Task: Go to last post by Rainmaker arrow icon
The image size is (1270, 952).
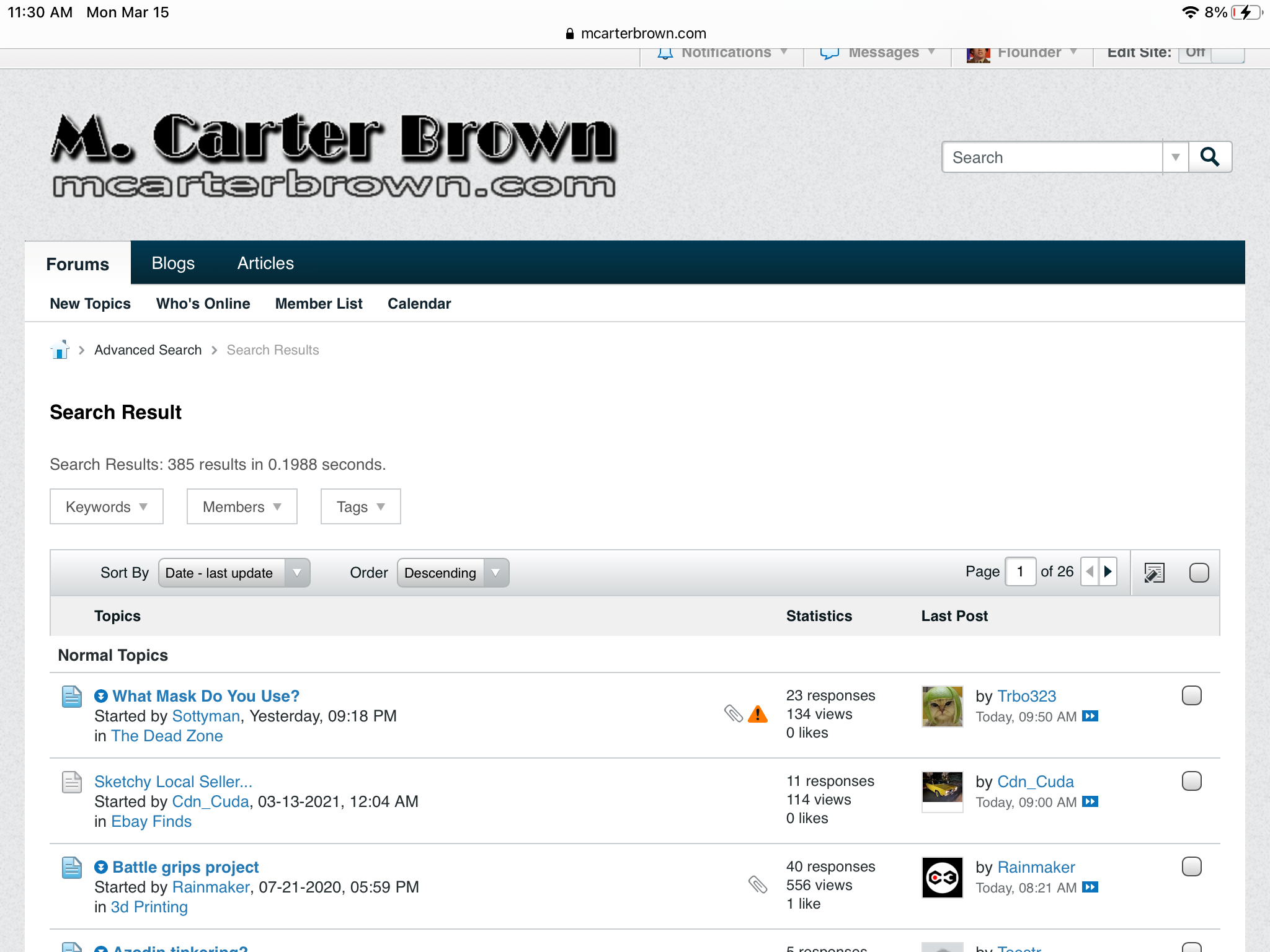Action: click(x=1090, y=888)
